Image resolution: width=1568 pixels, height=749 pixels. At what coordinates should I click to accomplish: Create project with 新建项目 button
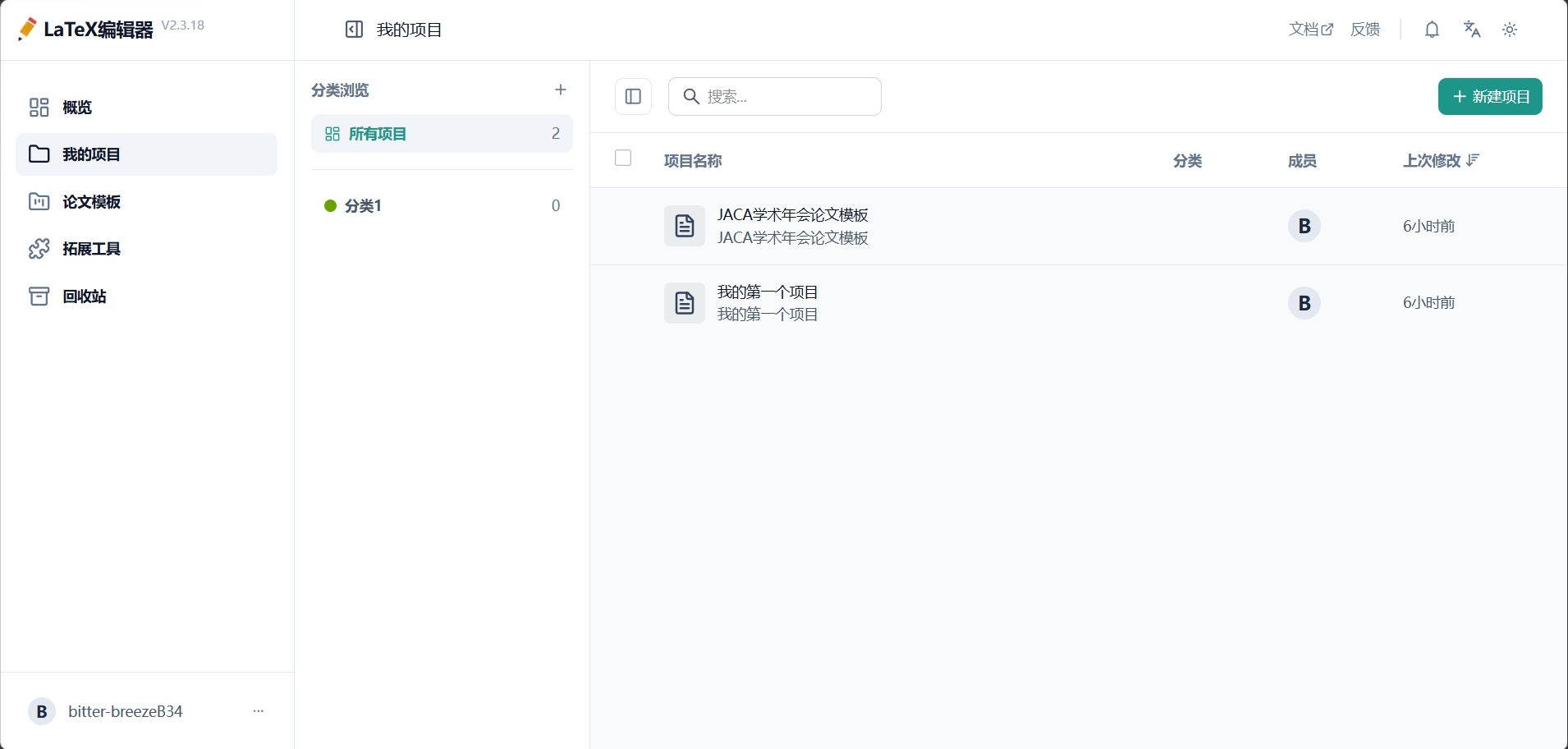(x=1490, y=96)
